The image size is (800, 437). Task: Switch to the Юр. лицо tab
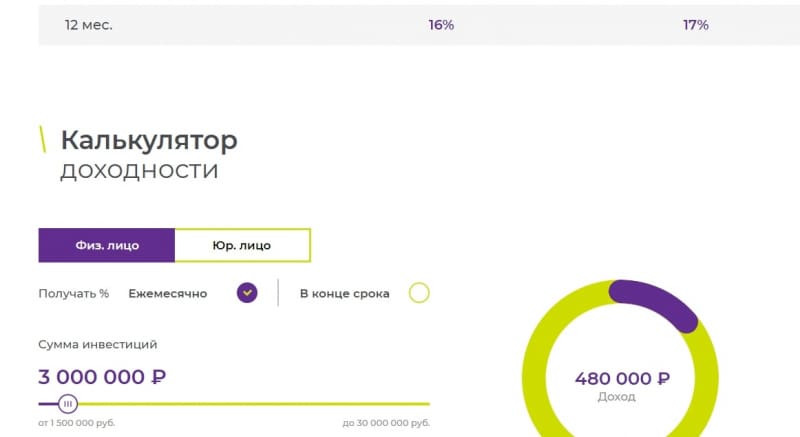pyautogui.click(x=242, y=245)
